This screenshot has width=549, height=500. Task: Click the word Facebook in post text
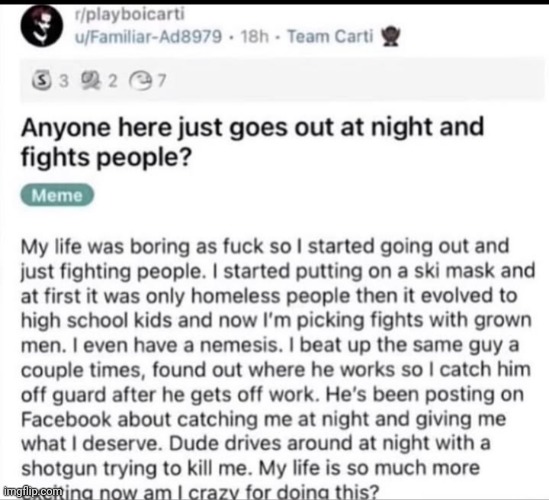[x=66, y=419]
